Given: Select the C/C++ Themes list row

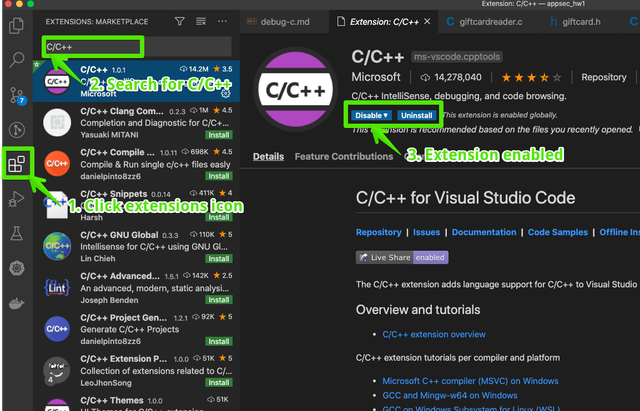Looking at the screenshot, I should click(x=136, y=400).
